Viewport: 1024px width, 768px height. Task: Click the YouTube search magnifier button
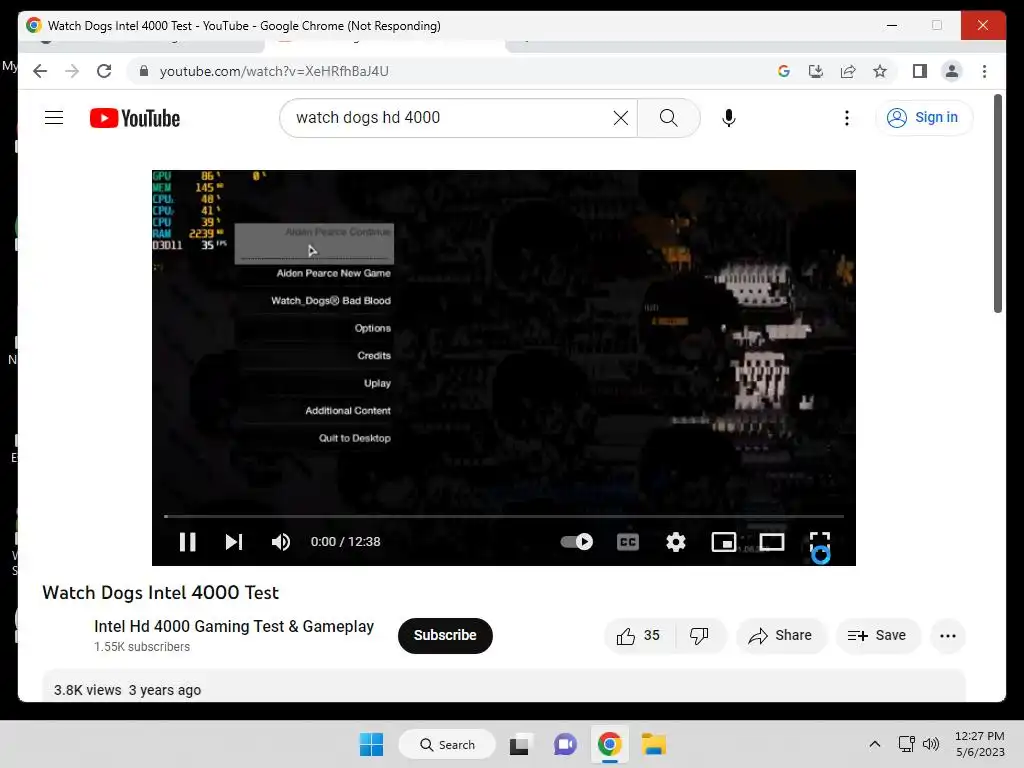(668, 118)
